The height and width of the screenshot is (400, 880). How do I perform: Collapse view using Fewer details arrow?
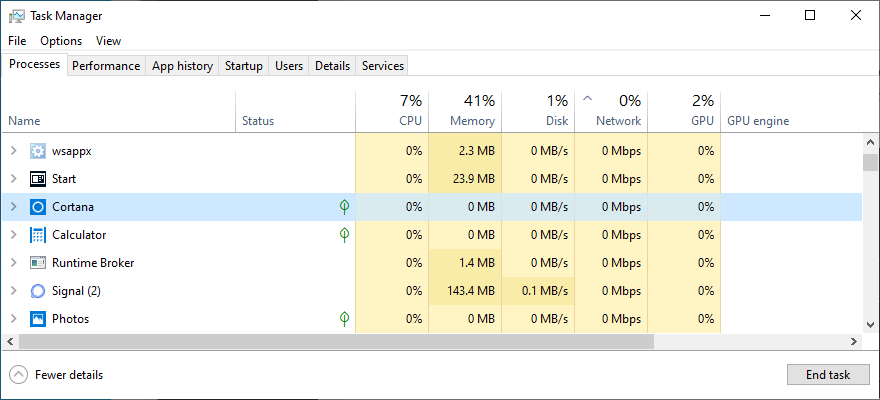coord(19,375)
